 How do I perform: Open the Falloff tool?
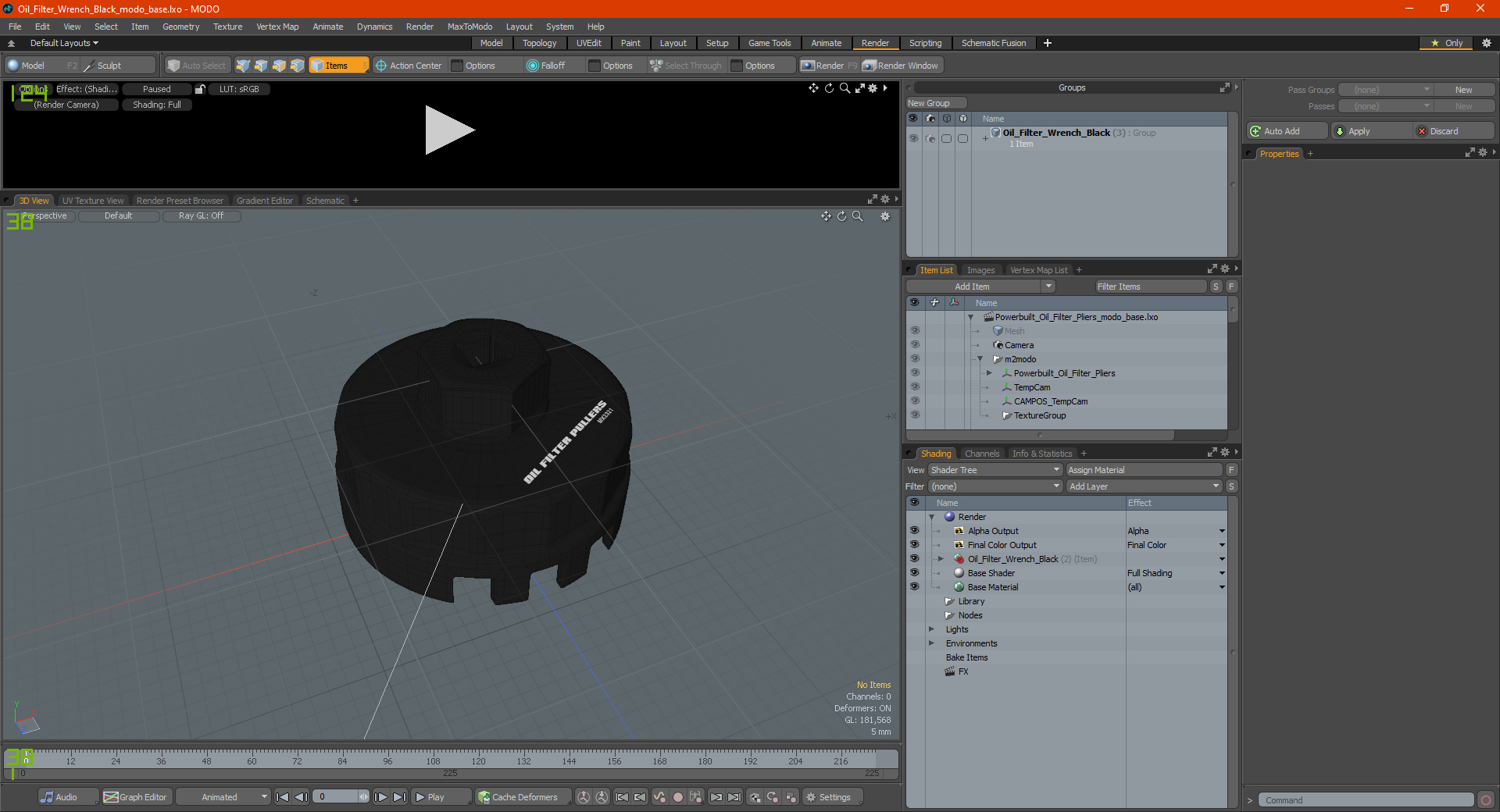546,66
